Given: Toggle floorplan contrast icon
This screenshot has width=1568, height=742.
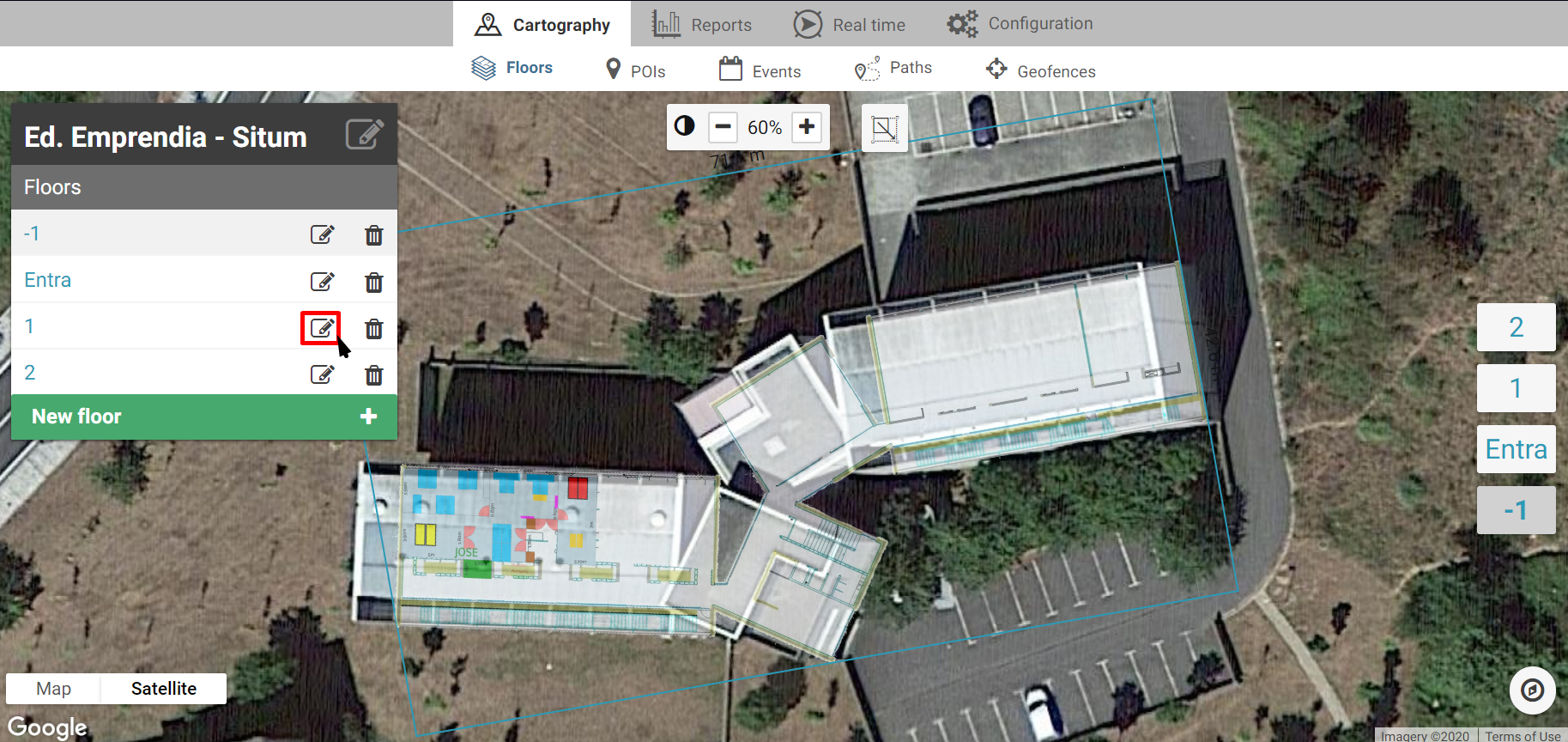Looking at the screenshot, I should 684,126.
